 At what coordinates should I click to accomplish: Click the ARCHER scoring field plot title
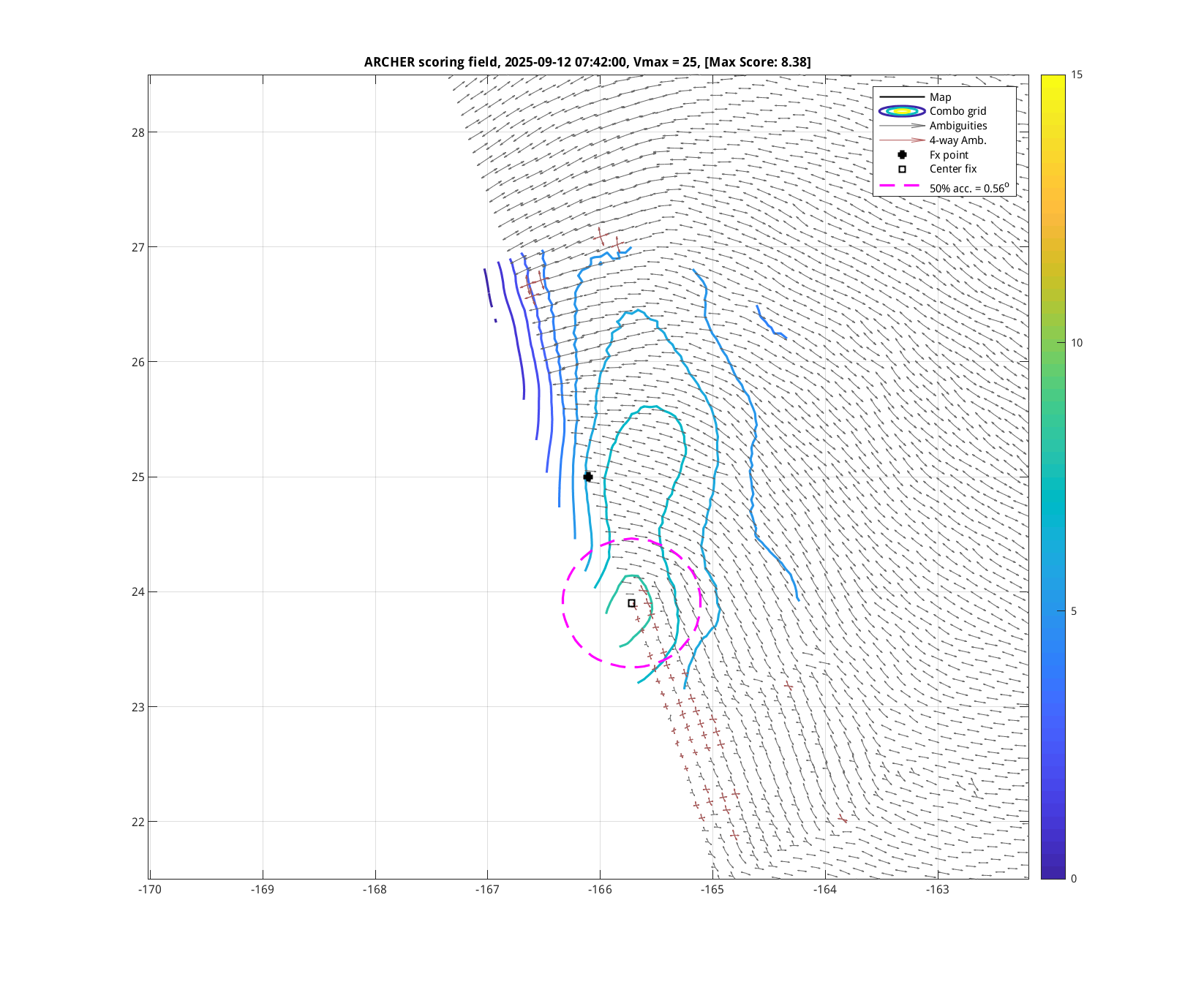pyautogui.click(x=587, y=62)
